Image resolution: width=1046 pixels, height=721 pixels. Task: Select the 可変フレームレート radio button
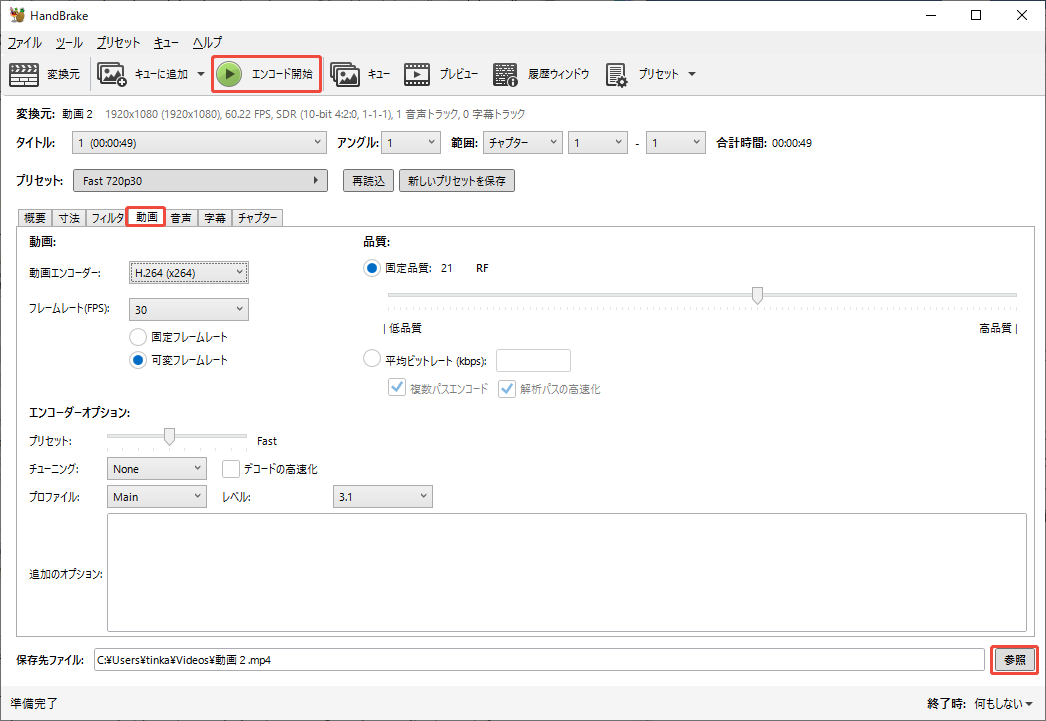pyautogui.click(x=138, y=360)
